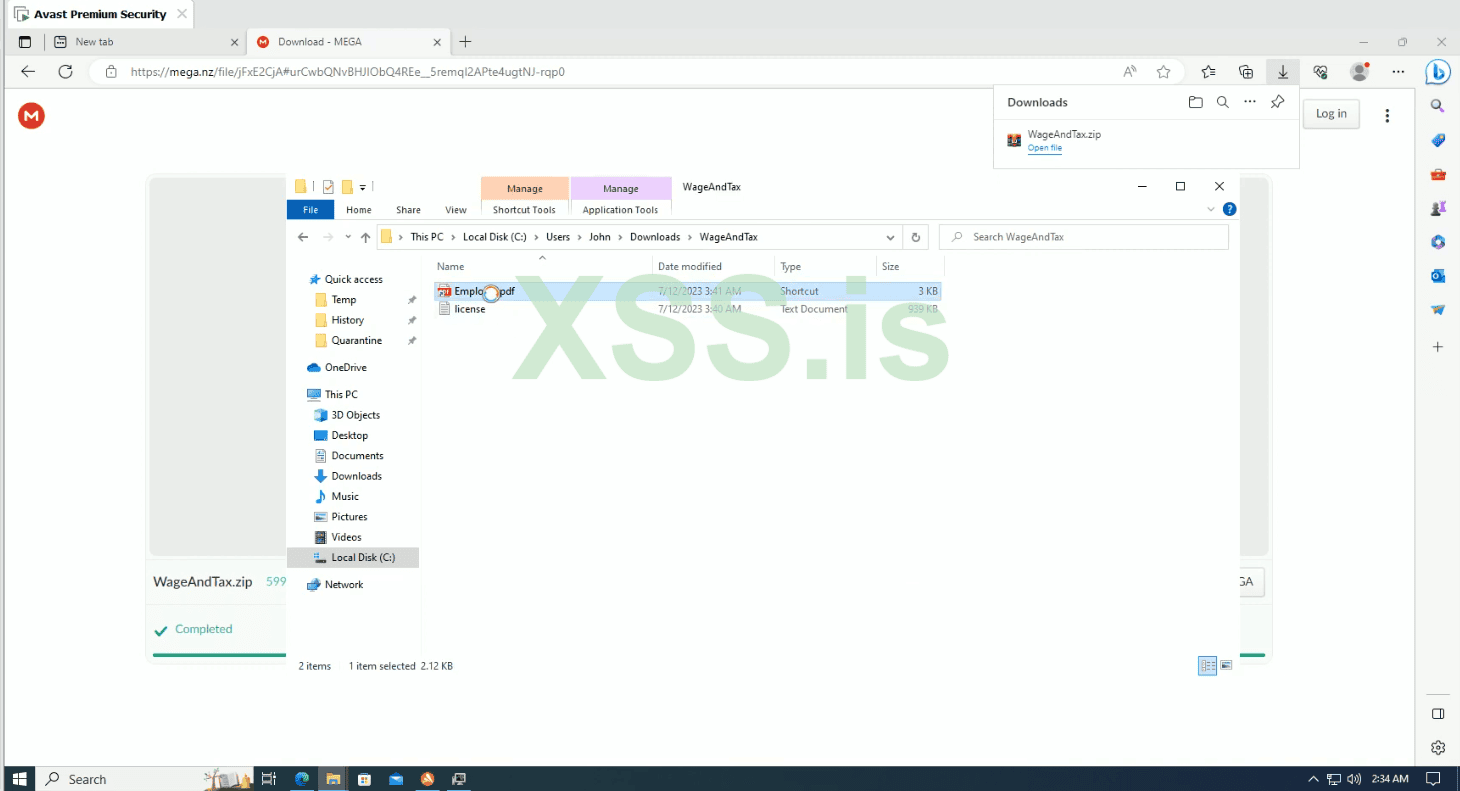Navigate back in File Explorer

[303, 237]
